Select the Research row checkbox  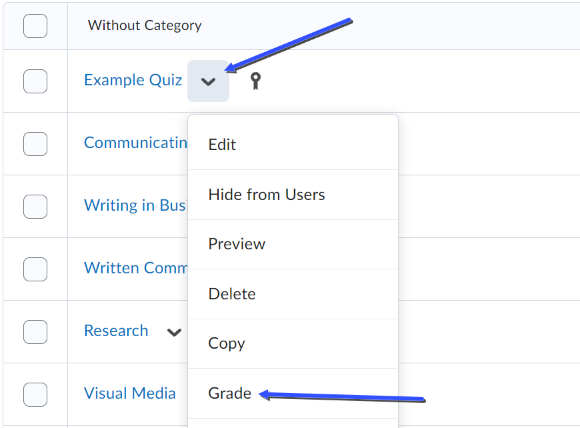[x=35, y=332]
